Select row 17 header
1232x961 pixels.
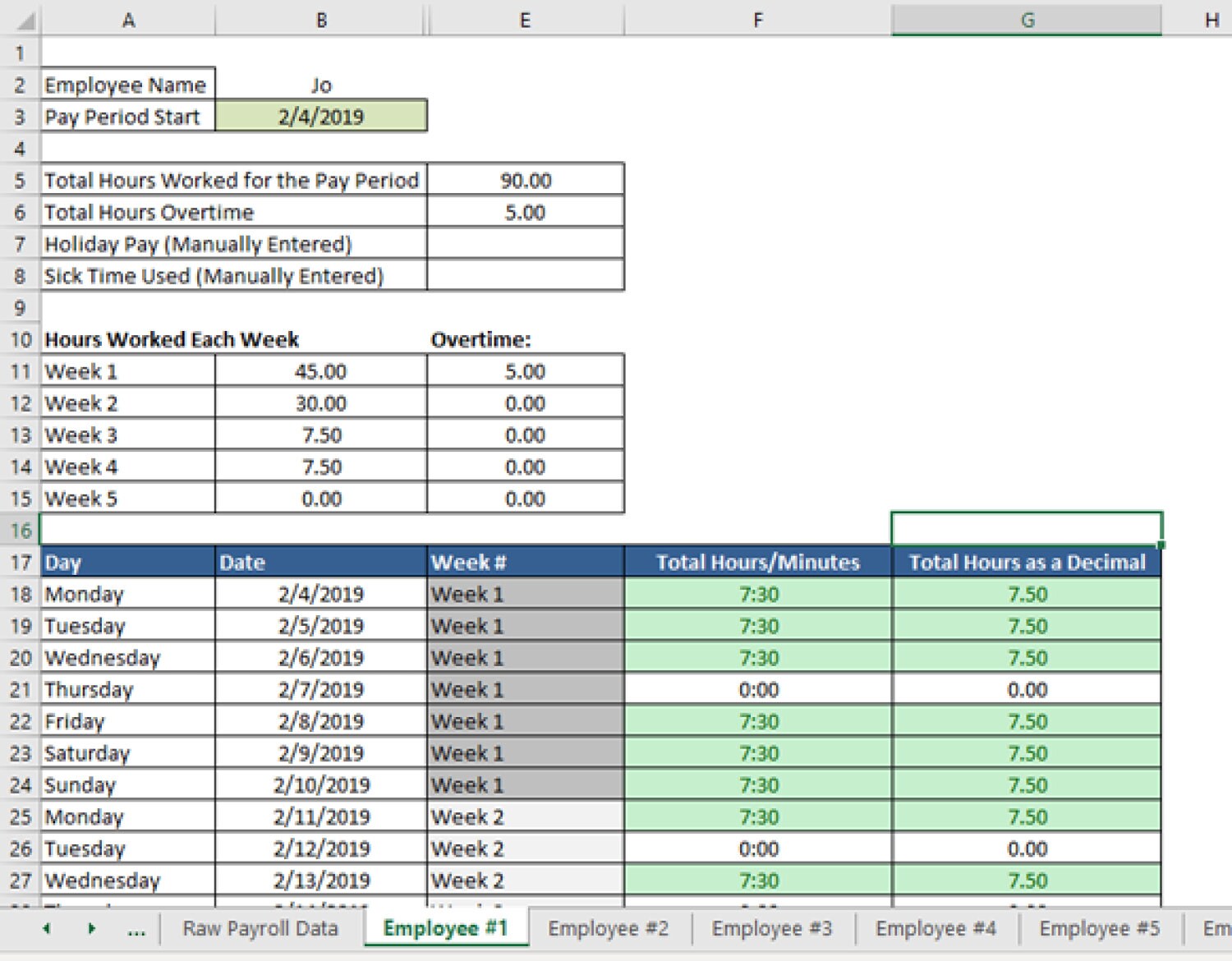(20, 562)
